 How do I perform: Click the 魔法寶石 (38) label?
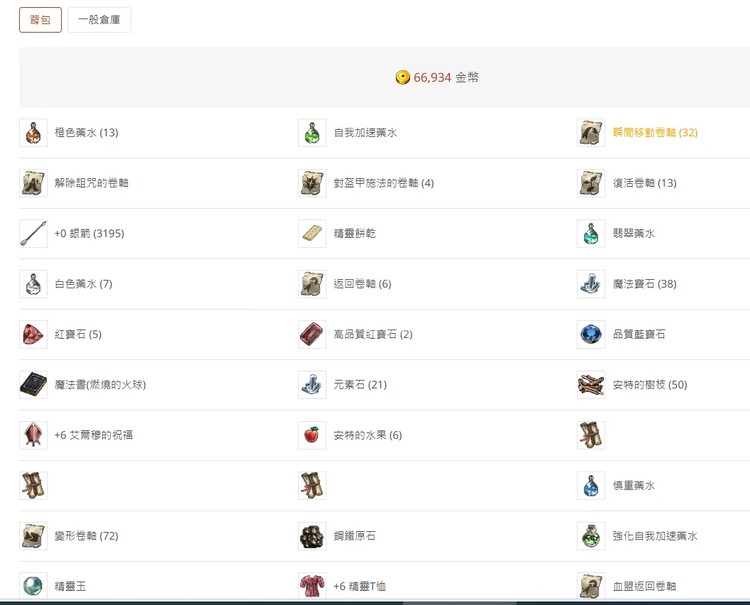[x=645, y=284]
